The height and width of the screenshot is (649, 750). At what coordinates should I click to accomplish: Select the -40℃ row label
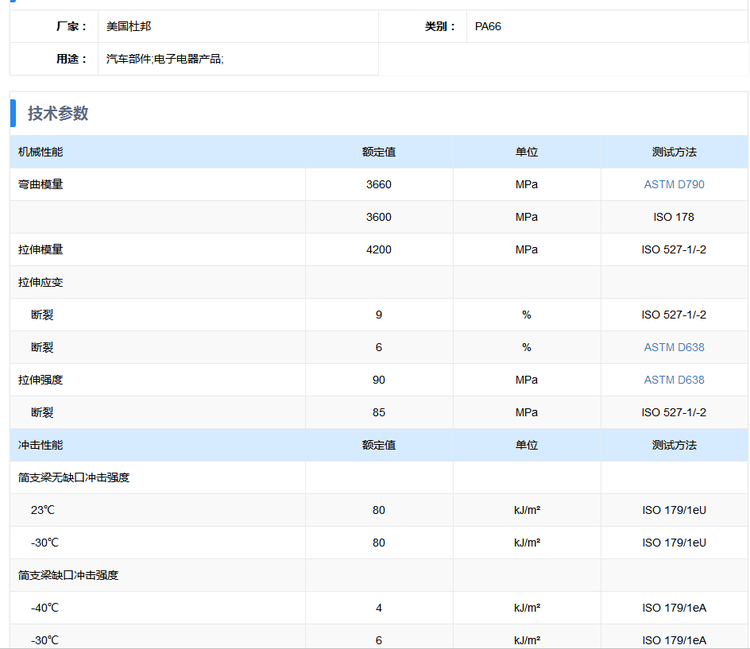45,608
